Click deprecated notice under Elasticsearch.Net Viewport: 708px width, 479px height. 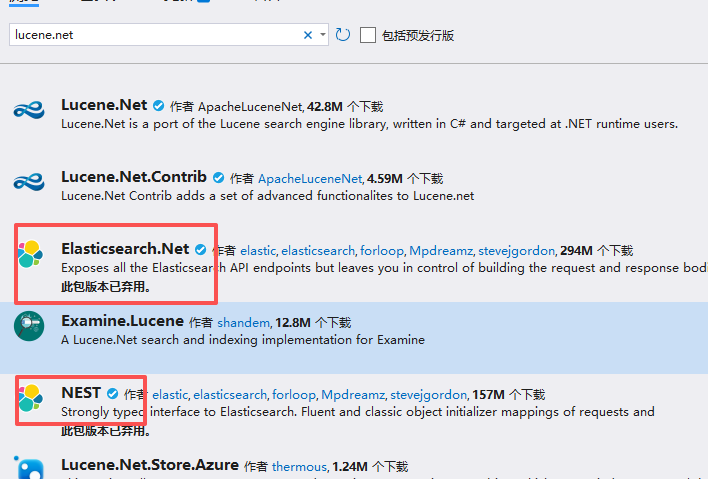pyautogui.click(x=106, y=287)
